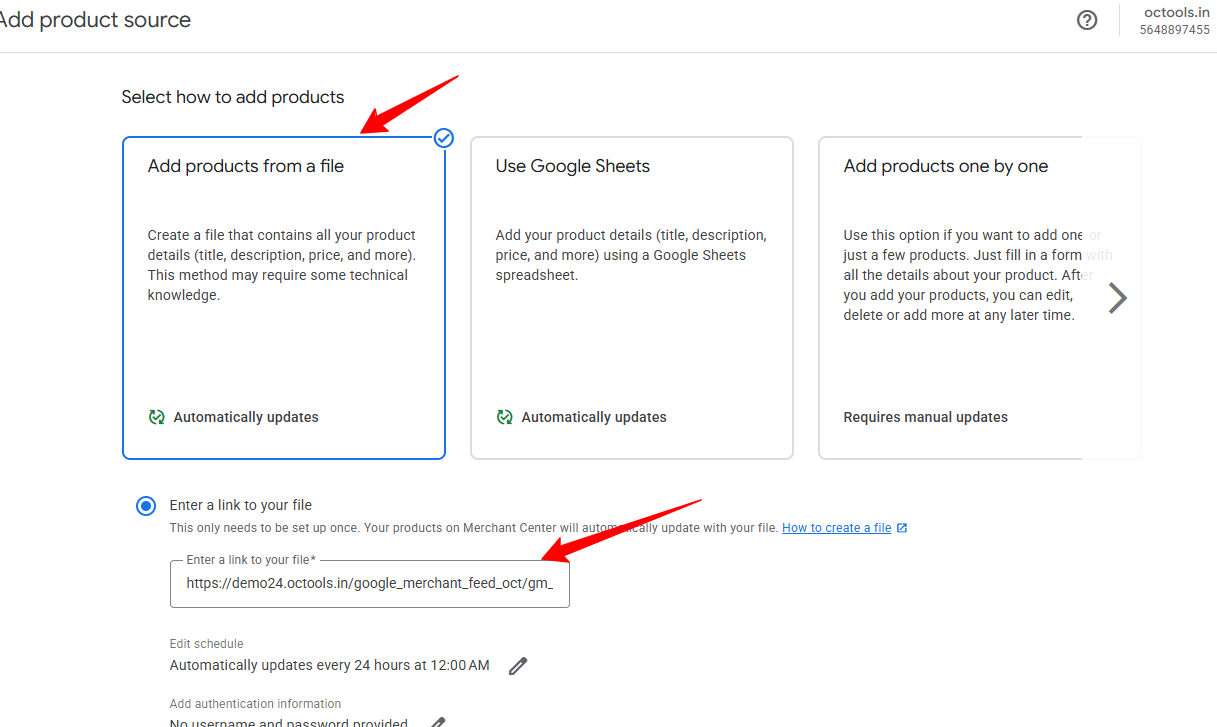Click the sync icon in the file card
The image size is (1217, 727).
point(156,417)
